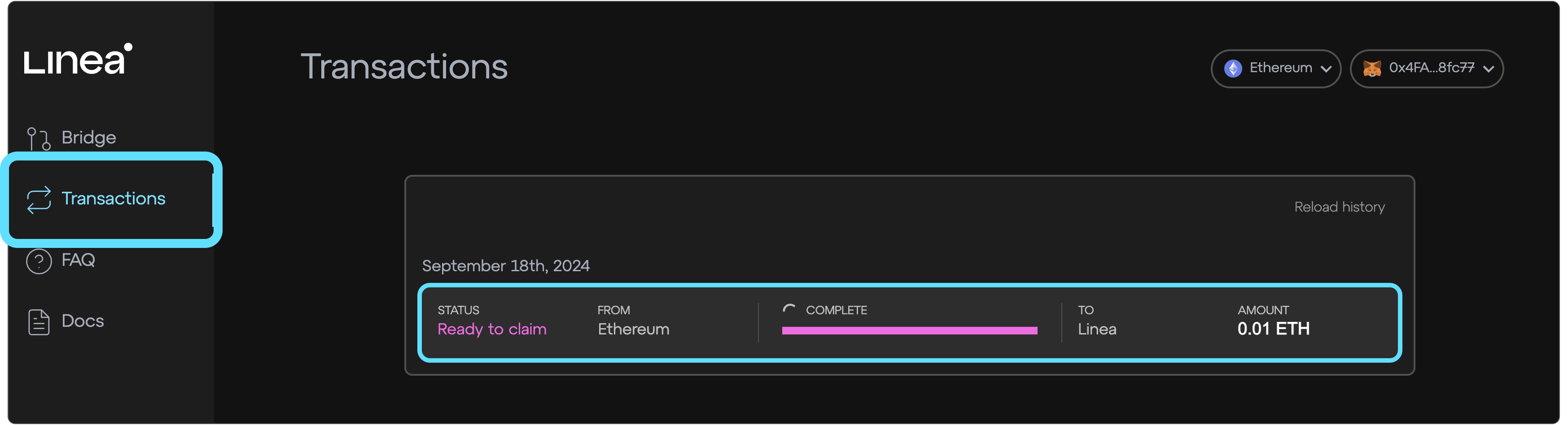1568x425 pixels.
Task: Click the Ready to claim status
Action: pos(492,330)
